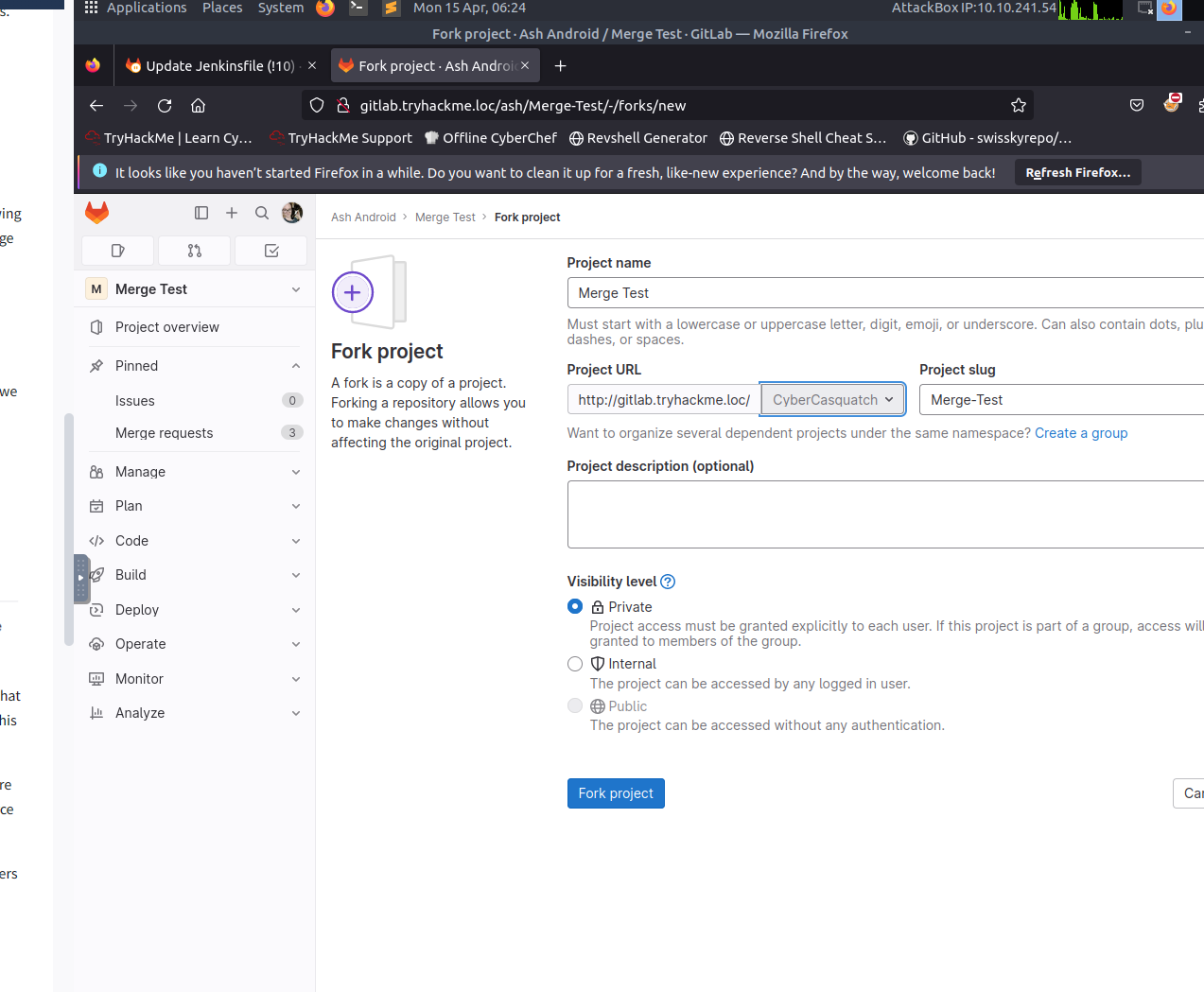Open the Places menu
Viewport: 1204px width, 992px height.
222,9
